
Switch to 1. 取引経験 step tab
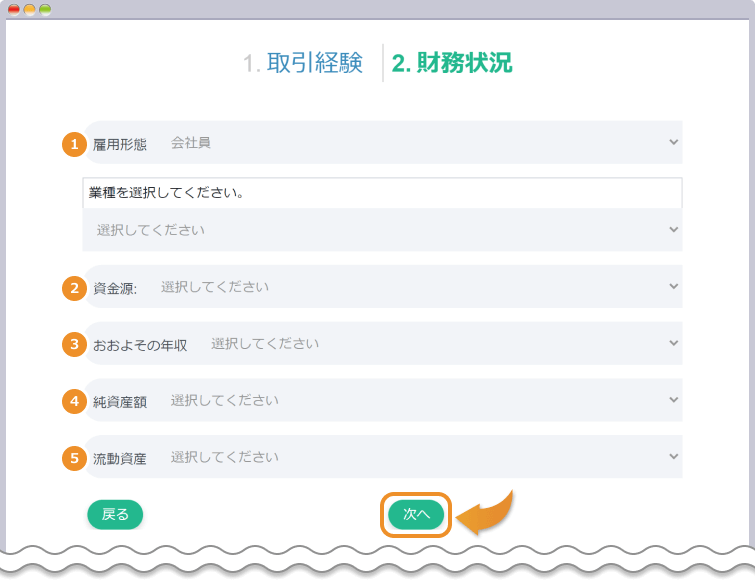click(x=303, y=63)
